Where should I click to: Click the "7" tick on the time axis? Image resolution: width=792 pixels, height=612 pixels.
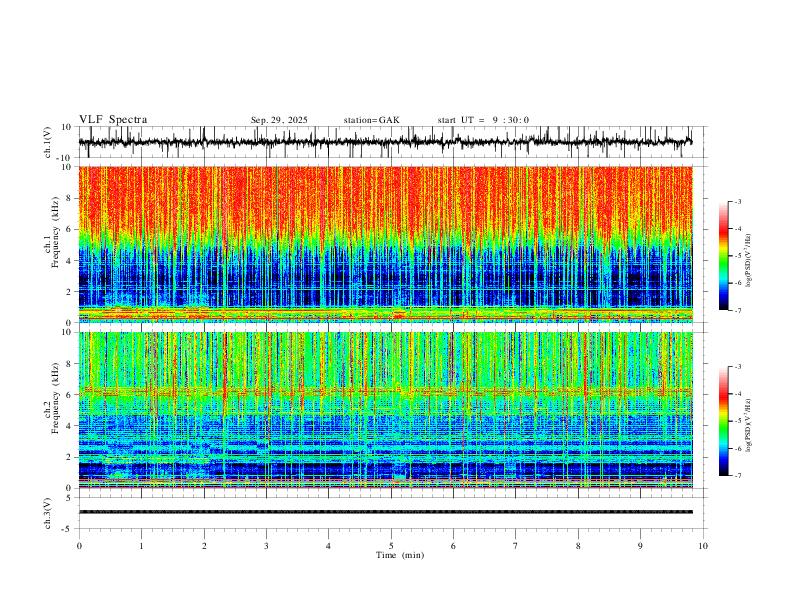pos(516,546)
